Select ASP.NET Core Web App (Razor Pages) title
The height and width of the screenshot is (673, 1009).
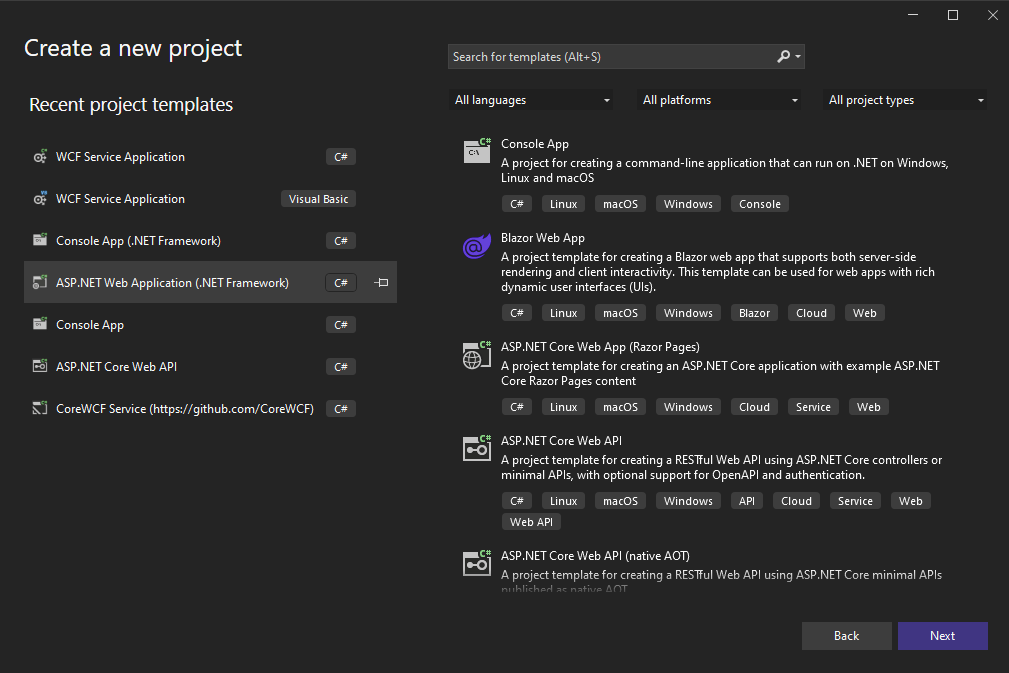(600, 347)
